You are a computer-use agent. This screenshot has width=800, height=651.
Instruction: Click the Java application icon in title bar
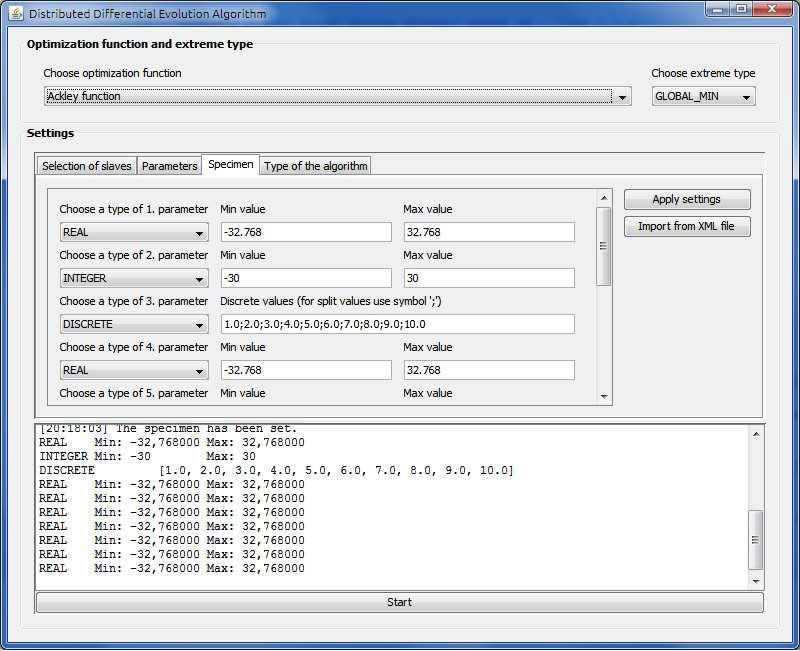(16, 13)
